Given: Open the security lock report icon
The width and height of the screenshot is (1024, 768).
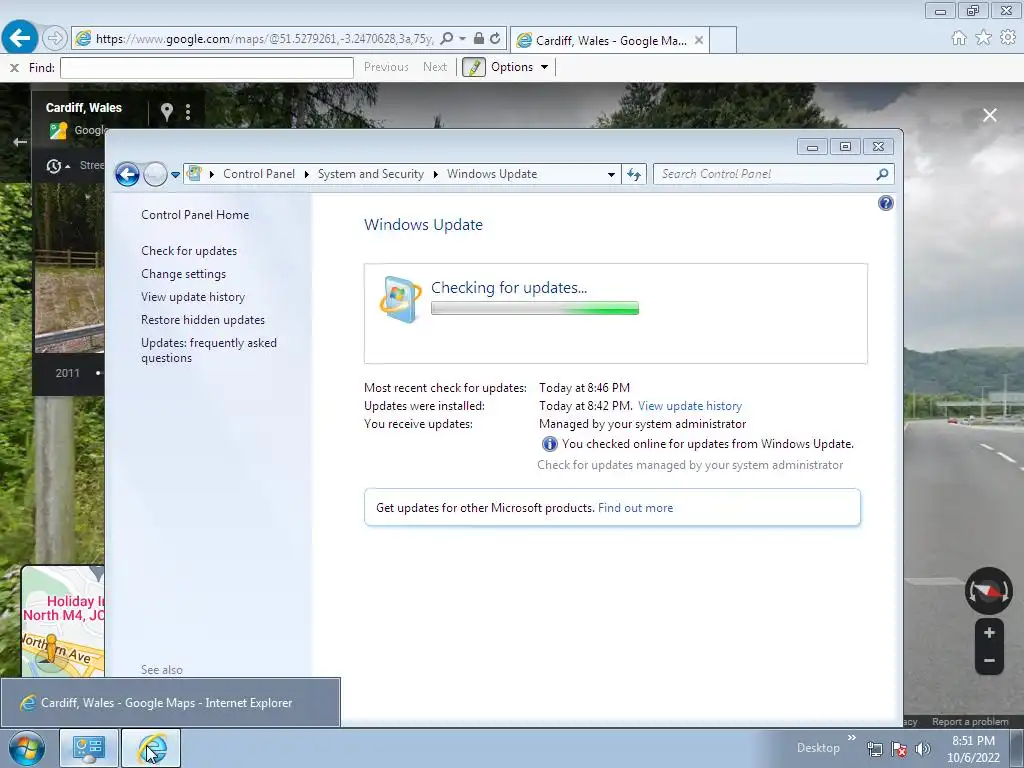Looking at the screenshot, I should click(x=479, y=39).
